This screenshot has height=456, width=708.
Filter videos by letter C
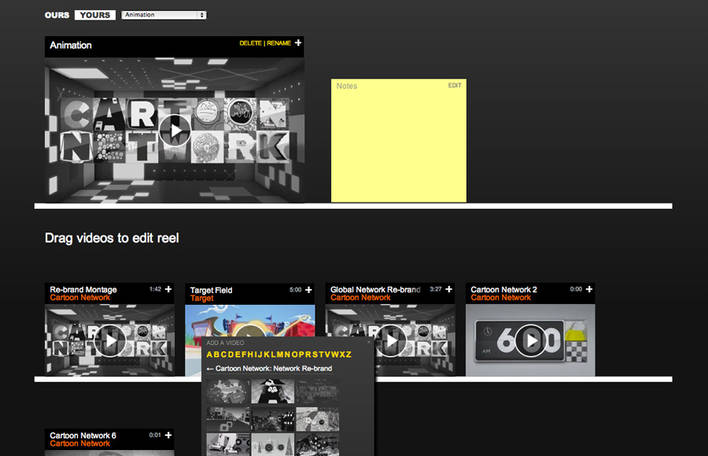coord(224,354)
